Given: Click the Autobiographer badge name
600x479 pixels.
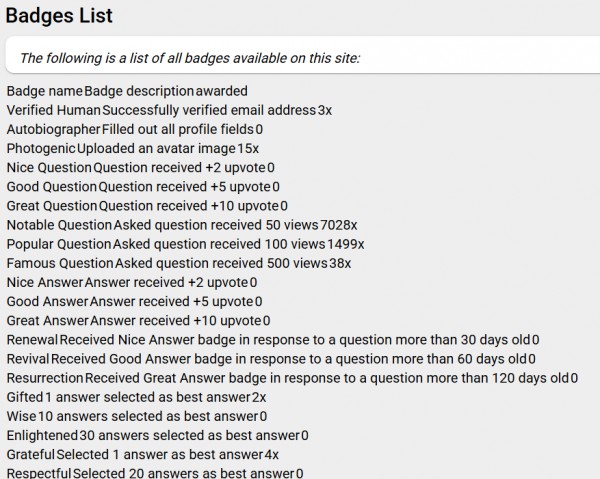Looking at the screenshot, I should pos(53,129).
